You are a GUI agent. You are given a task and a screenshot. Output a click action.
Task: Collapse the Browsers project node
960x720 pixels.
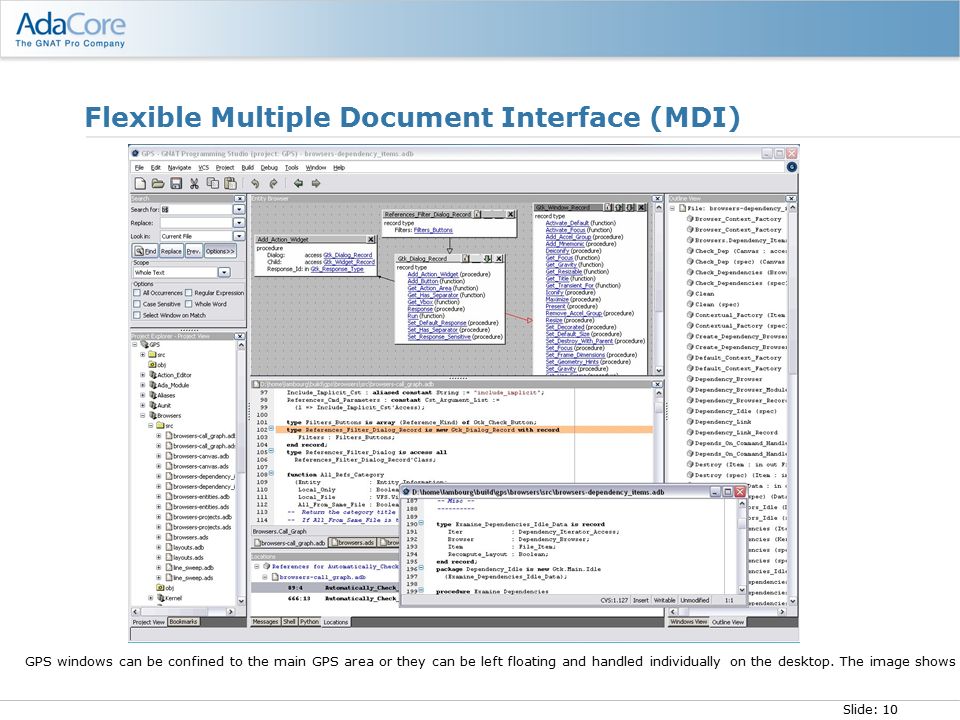(x=143, y=415)
